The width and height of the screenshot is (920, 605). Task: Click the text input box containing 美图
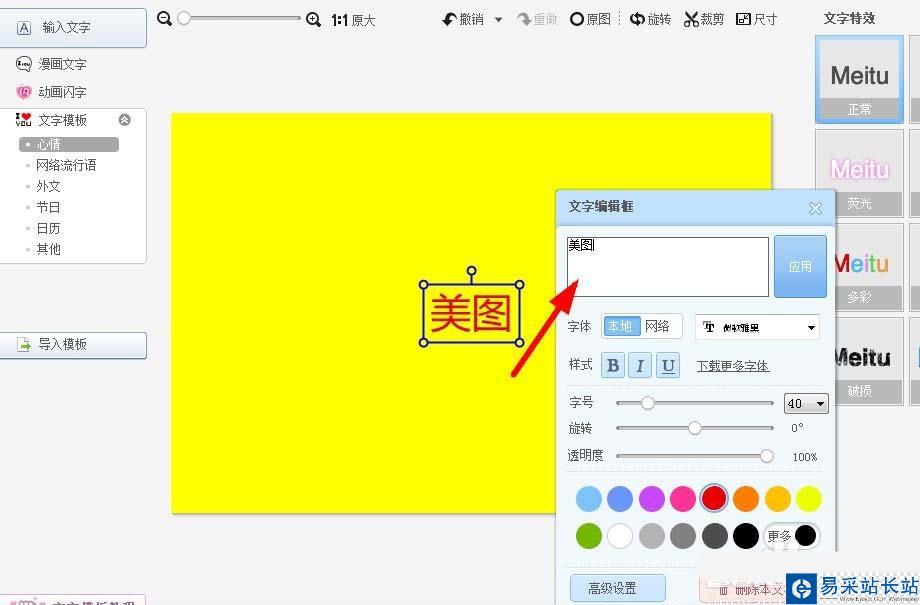coord(668,267)
